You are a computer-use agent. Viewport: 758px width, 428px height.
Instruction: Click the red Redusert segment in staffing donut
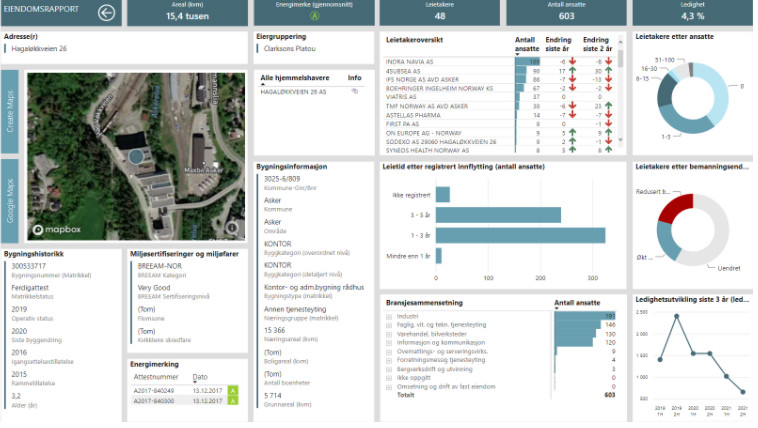pyautogui.click(x=675, y=207)
